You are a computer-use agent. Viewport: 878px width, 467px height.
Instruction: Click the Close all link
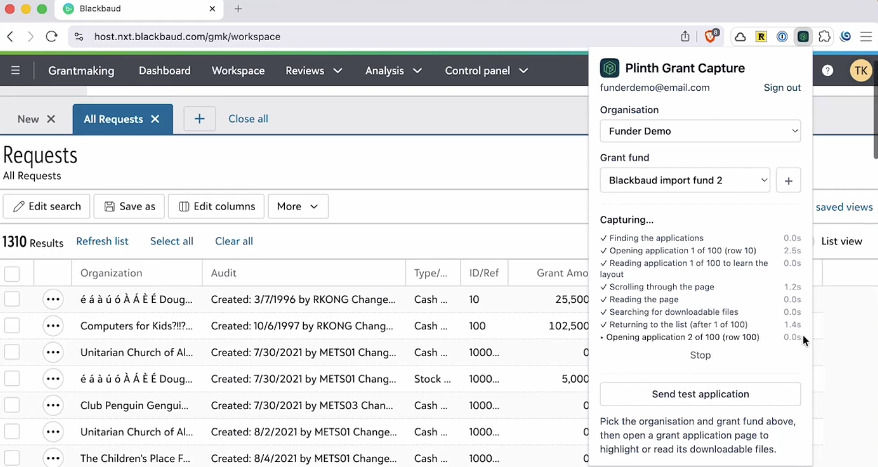[x=248, y=119]
